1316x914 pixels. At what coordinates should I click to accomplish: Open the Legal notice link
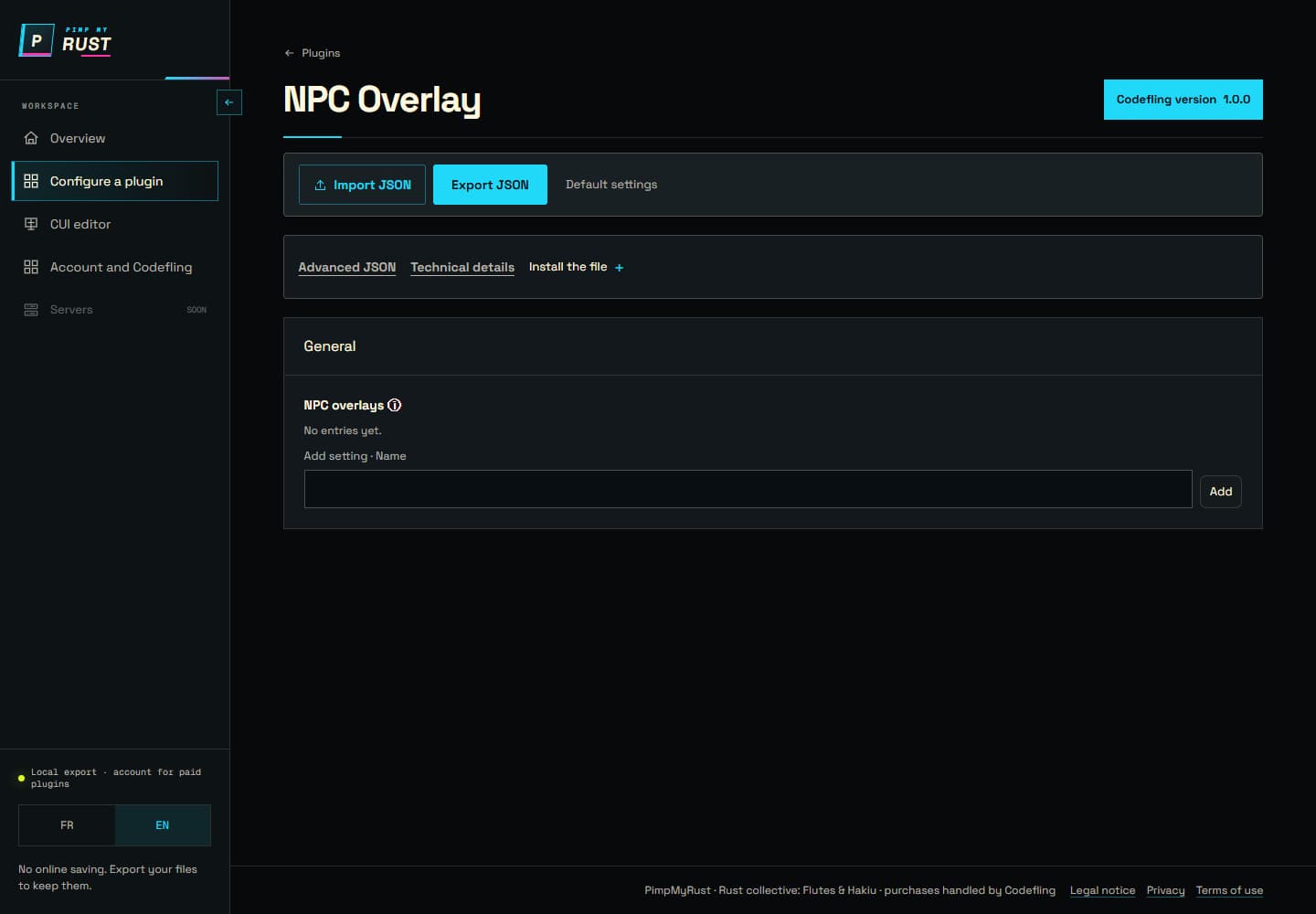point(1102,890)
